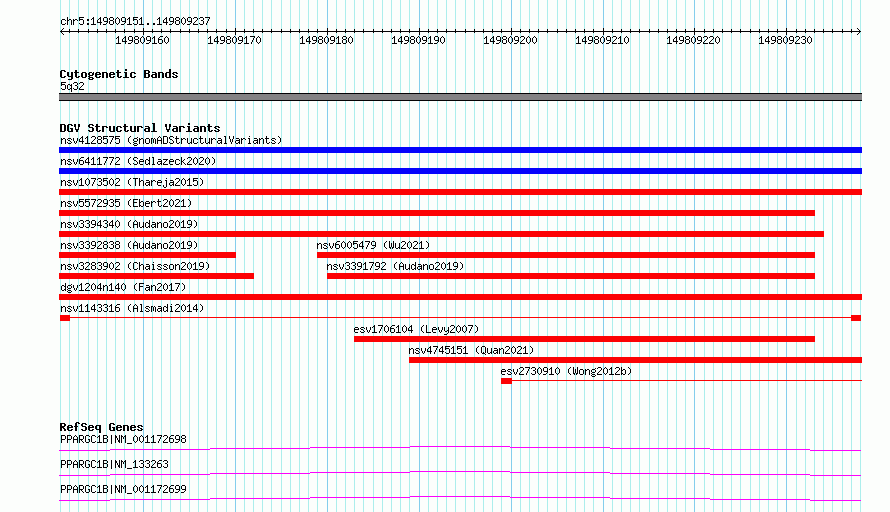Image resolution: width=890 pixels, height=512 pixels.
Task: Click the short red bar of nsv3392838
Action: 148,255
